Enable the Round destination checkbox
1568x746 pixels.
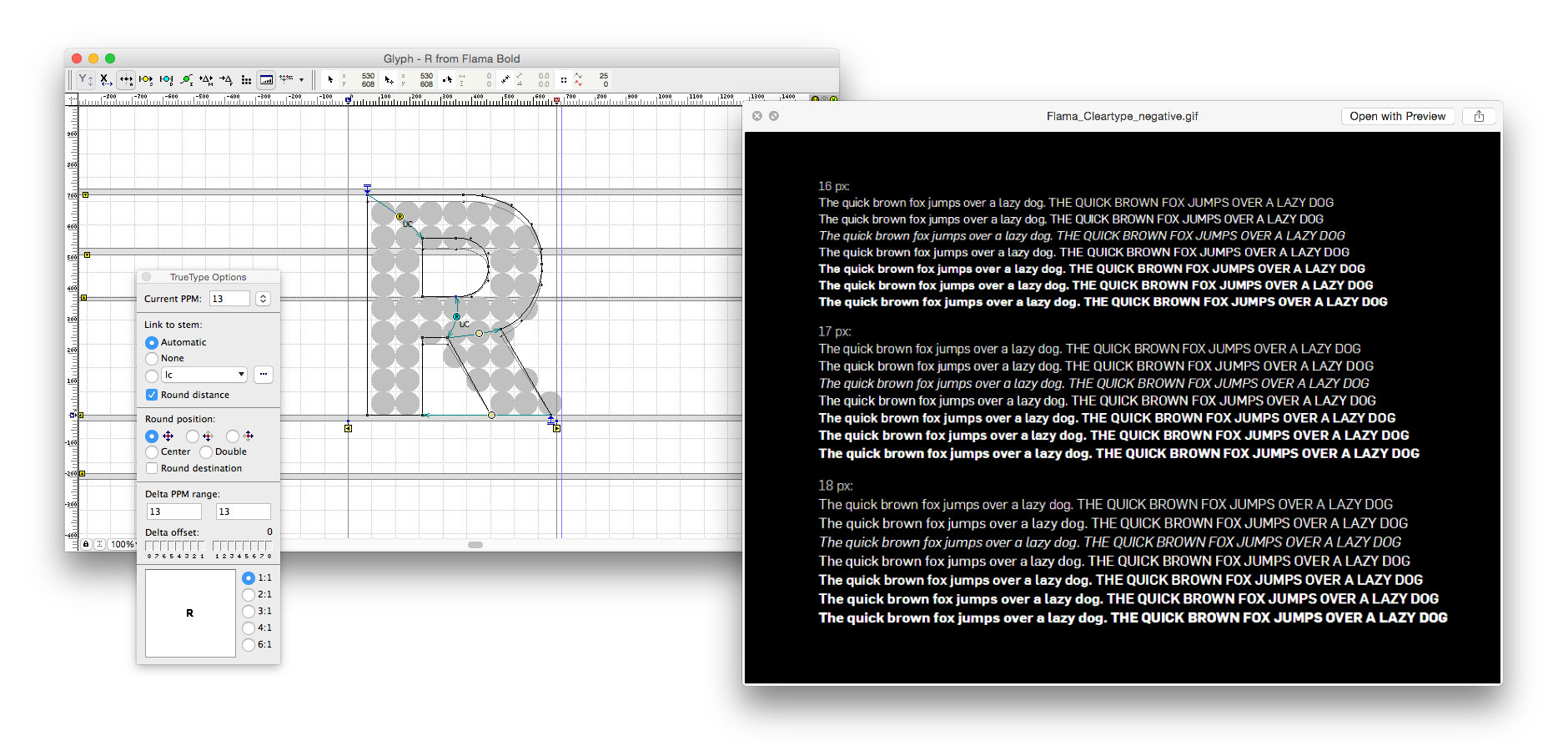click(152, 468)
